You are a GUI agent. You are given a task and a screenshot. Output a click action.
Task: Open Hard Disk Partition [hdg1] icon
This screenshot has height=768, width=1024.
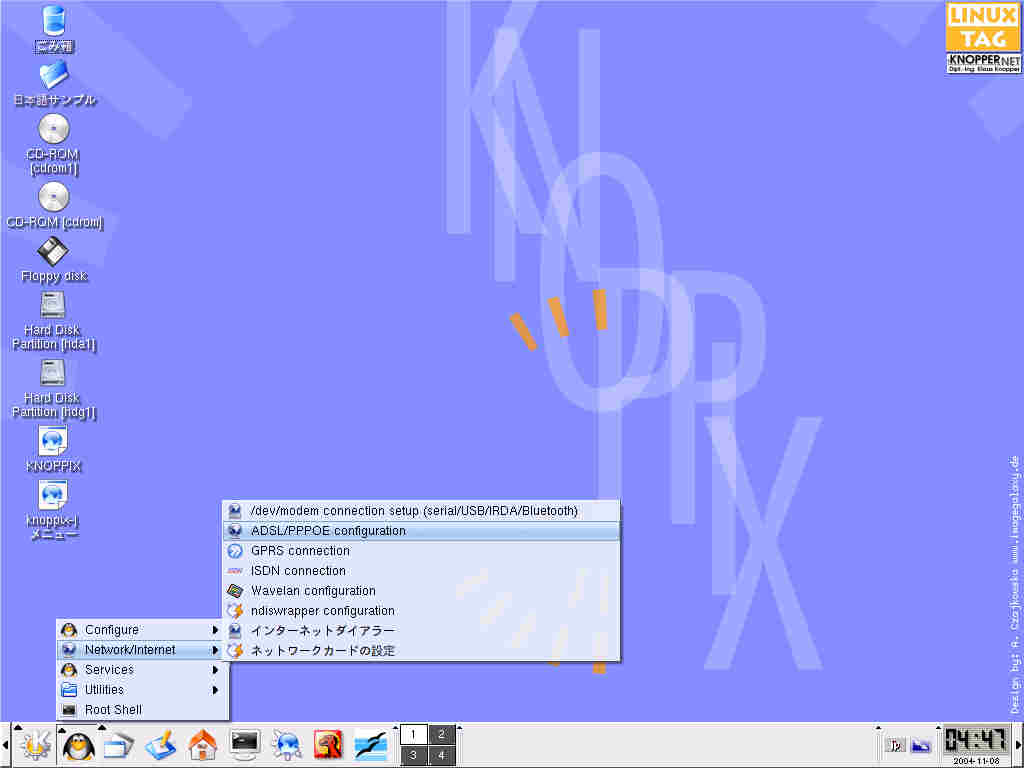(x=54, y=389)
